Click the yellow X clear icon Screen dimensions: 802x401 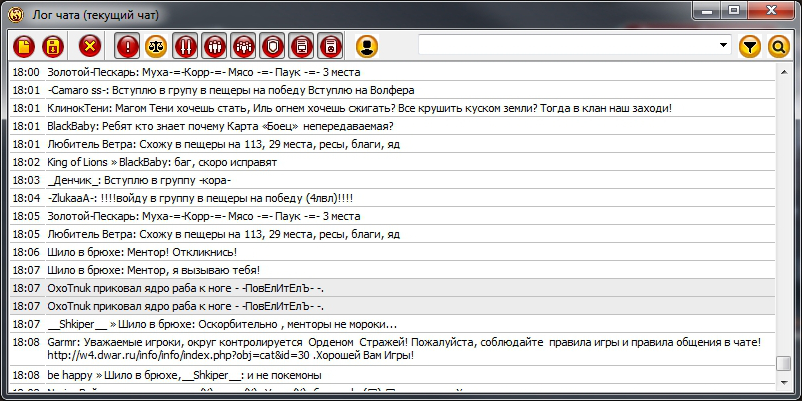(90, 46)
